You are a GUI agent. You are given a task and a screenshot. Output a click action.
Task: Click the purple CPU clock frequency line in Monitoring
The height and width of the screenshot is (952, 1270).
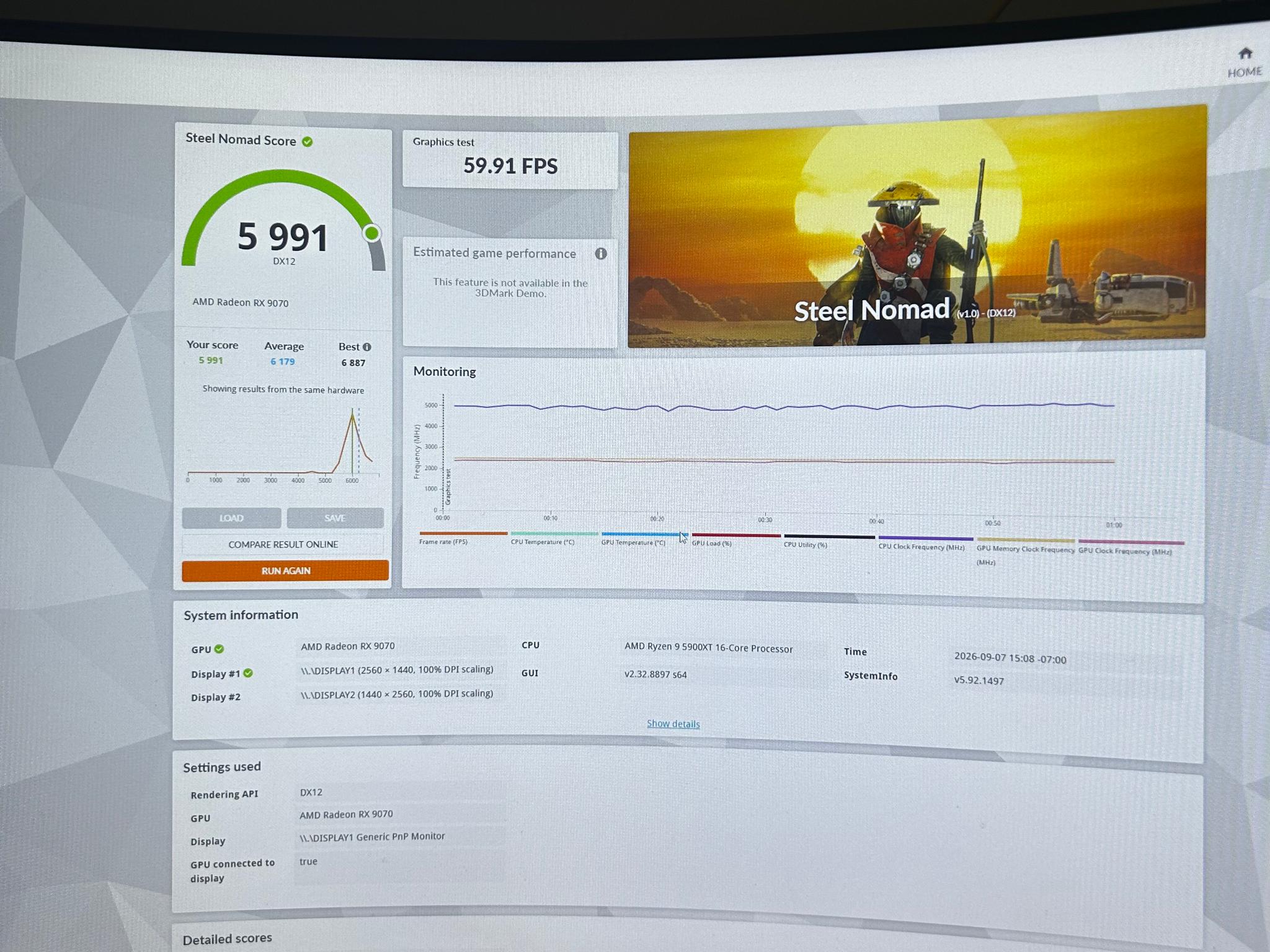pos(784,407)
